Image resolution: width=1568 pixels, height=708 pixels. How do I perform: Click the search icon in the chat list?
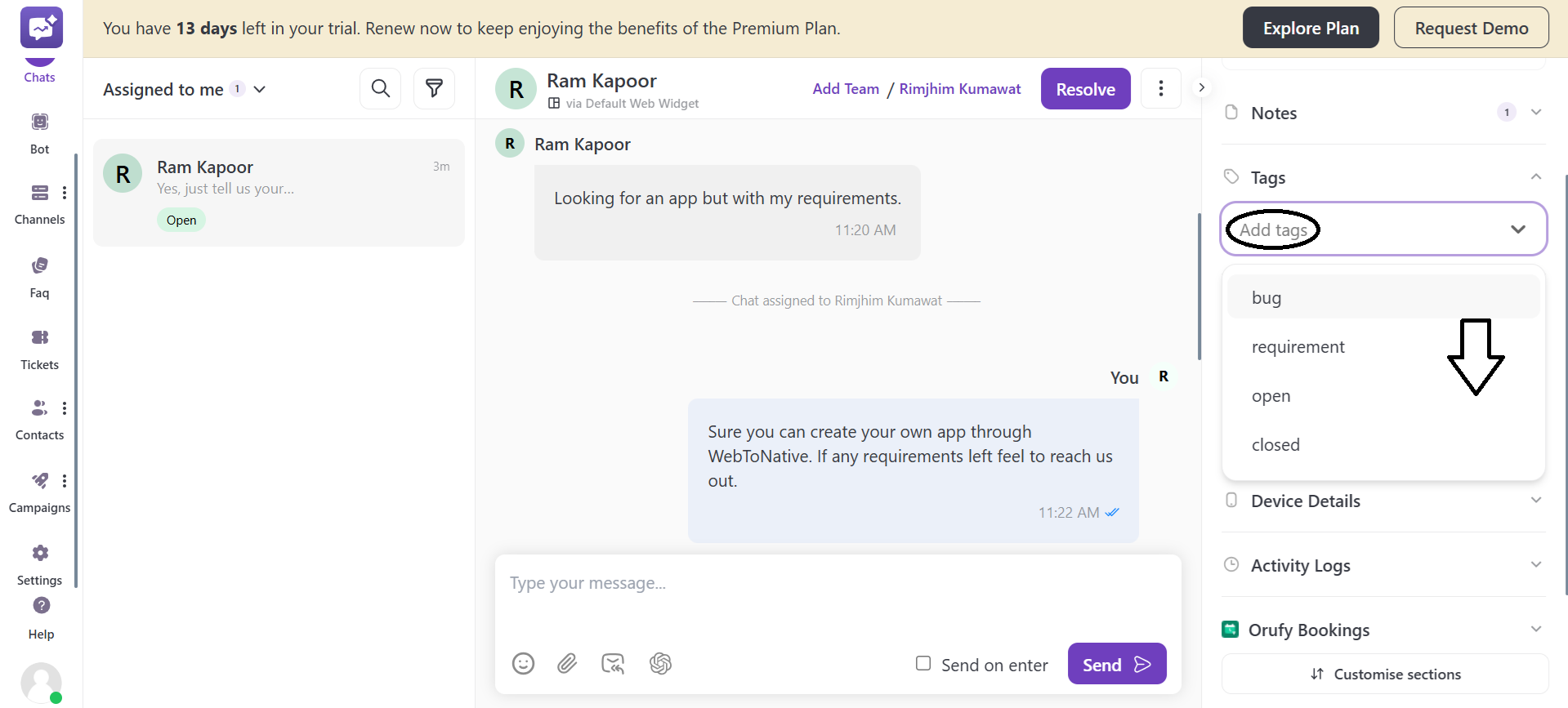(x=380, y=88)
